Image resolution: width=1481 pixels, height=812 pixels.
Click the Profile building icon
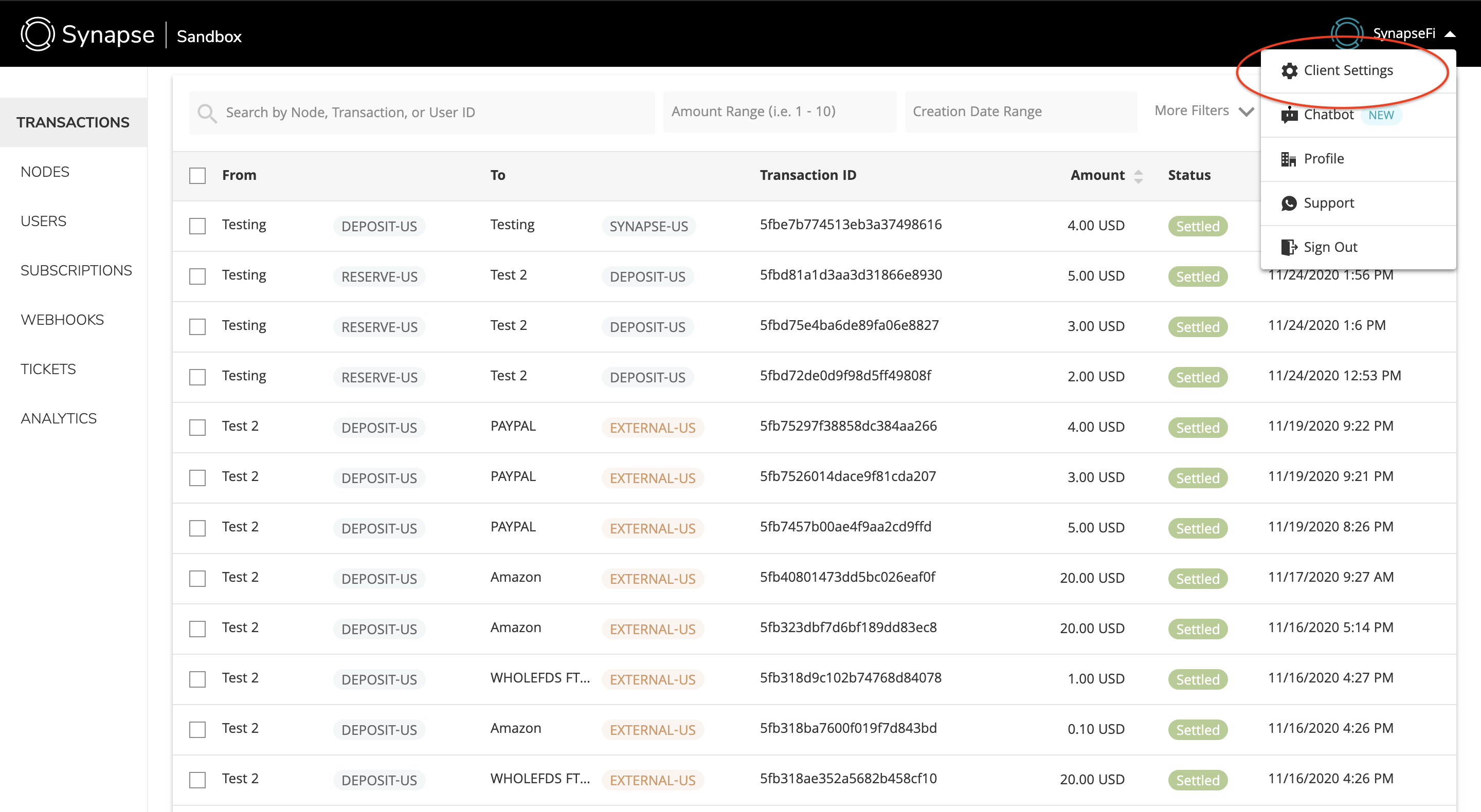[x=1289, y=159]
